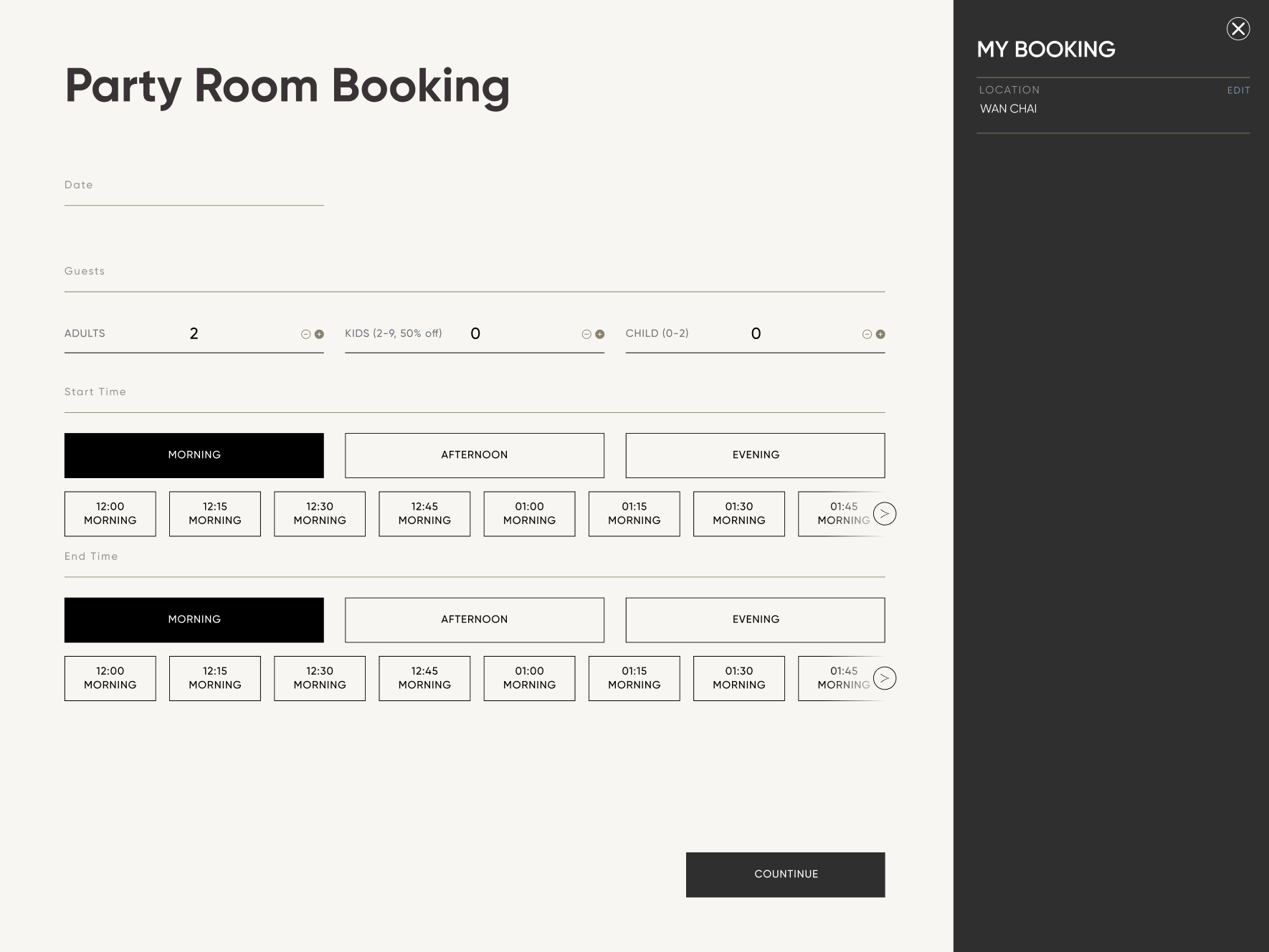Screen dimensions: 1269x952
Task: Close the My Booking panel
Action: point(1237,29)
